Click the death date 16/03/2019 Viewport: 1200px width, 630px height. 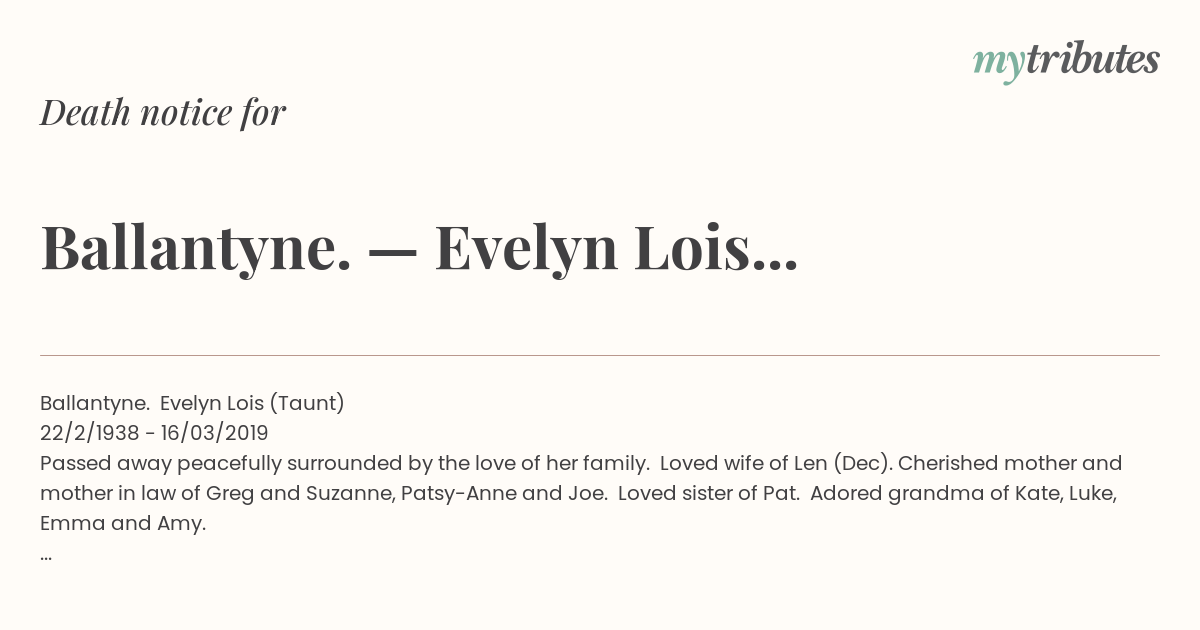coord(216,433)
